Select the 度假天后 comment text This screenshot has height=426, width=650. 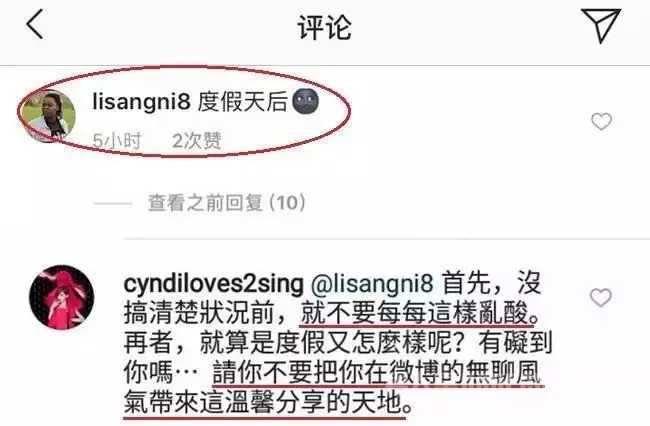tap(243, 102)
